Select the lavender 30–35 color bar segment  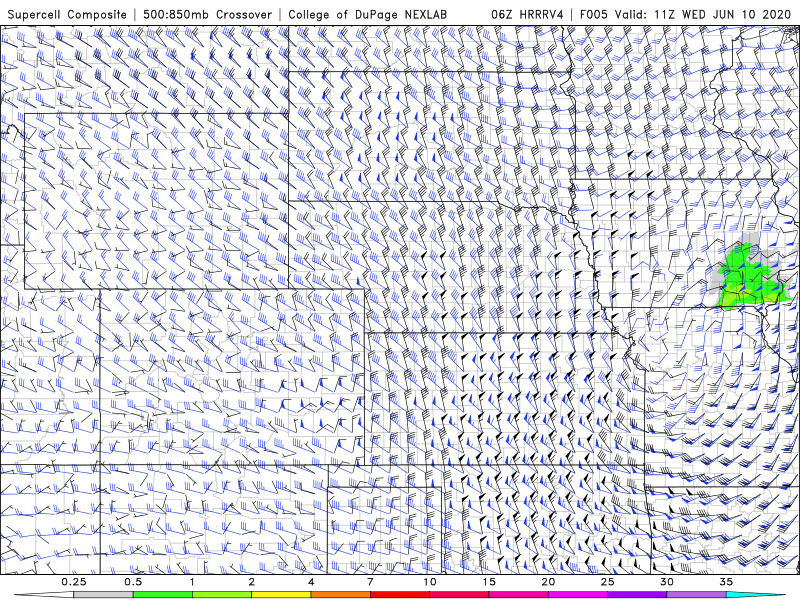click(x=696, y=595)
